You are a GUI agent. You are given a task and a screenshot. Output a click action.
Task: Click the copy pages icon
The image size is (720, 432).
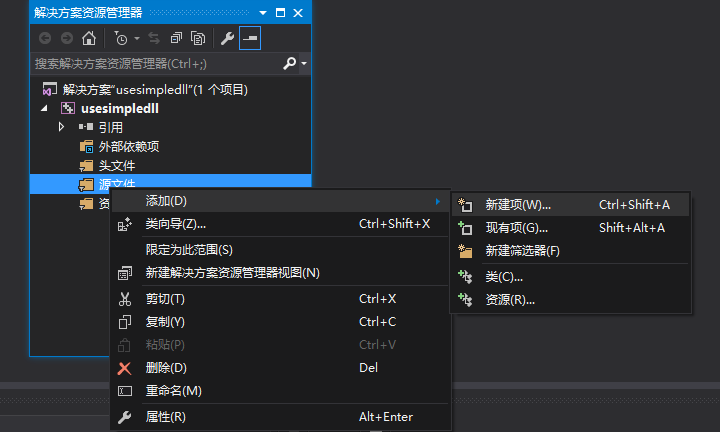click(x=124, y=322)
